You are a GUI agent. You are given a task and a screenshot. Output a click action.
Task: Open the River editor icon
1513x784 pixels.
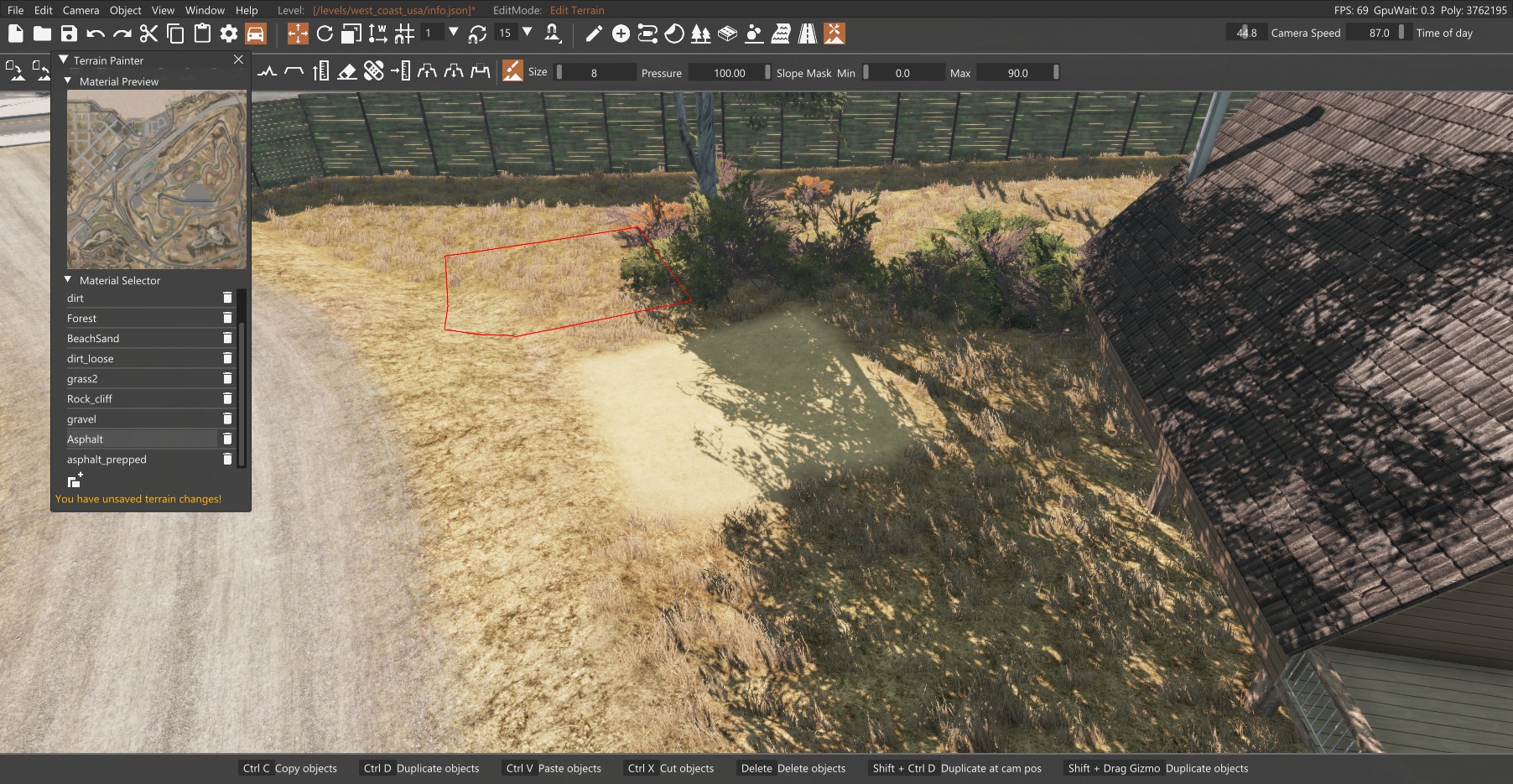pyautogui.click(x=781, y=34)
